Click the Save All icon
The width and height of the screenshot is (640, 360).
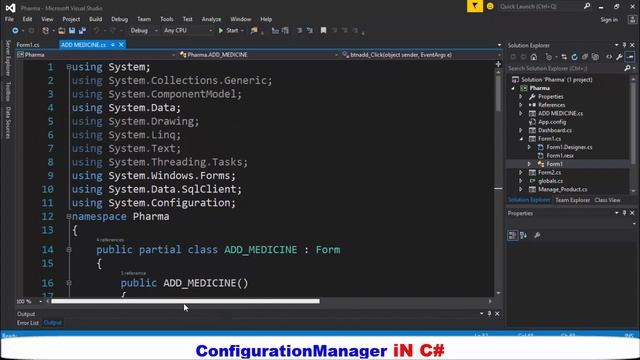(82, 31)
